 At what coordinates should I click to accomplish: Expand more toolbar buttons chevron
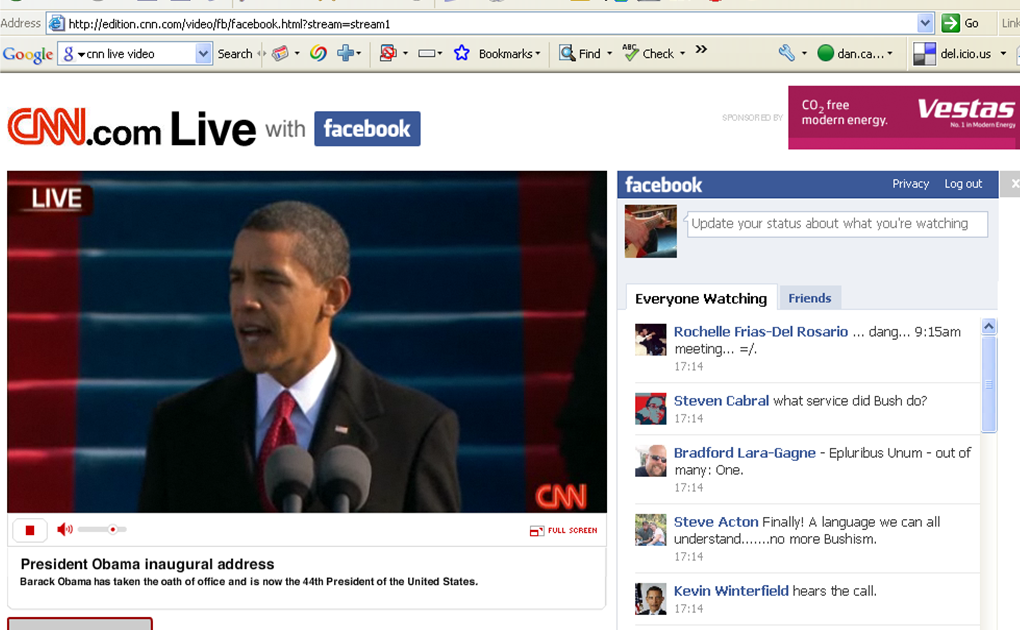click(701, 49)
